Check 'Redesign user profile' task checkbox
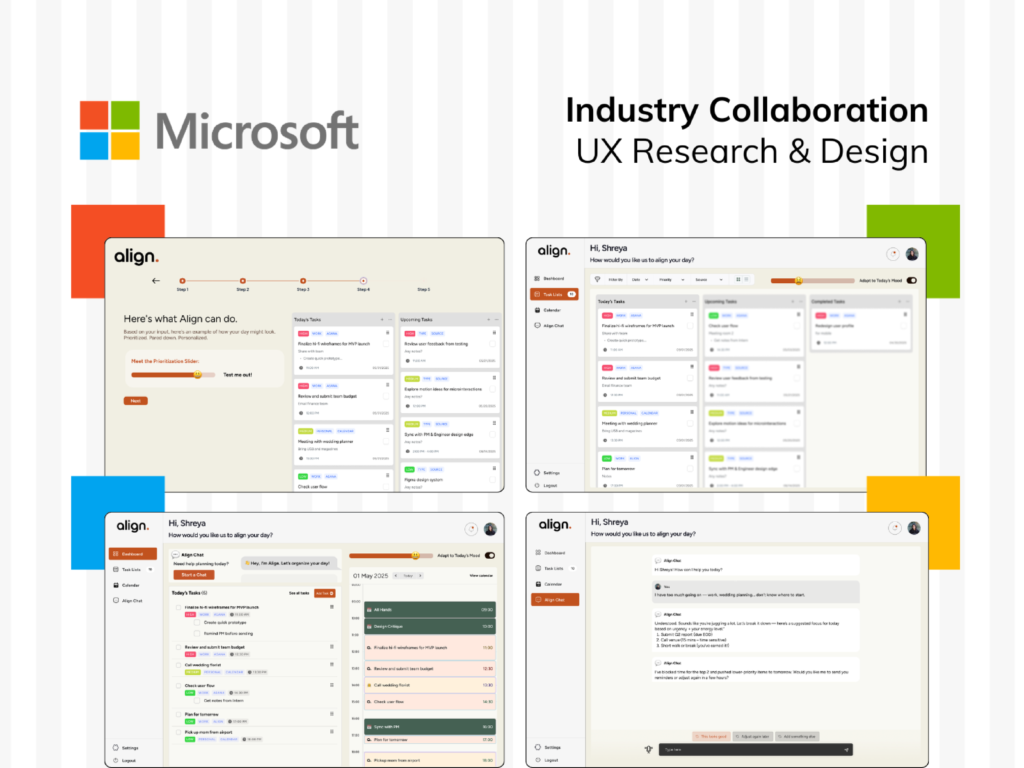 click(904, 325)
